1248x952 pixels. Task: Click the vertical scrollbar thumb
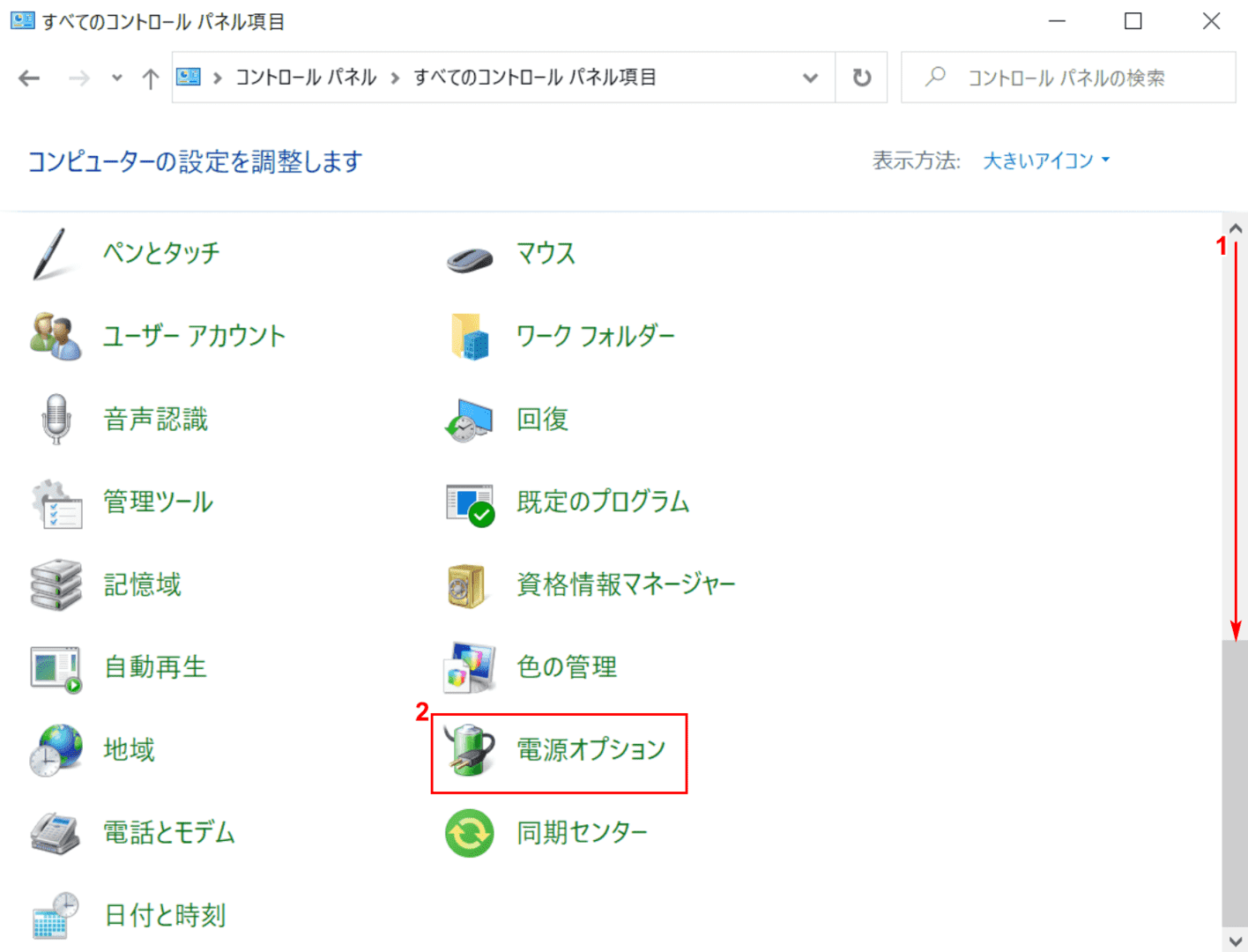[x=1235, y=783]
